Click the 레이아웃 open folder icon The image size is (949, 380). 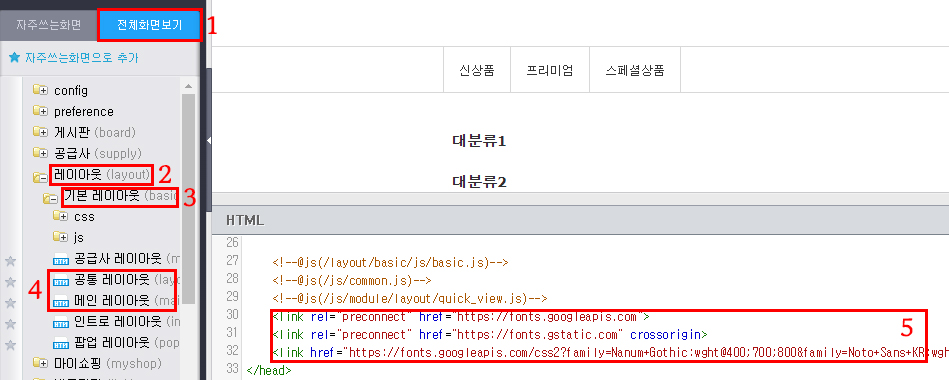pos(41,177)
